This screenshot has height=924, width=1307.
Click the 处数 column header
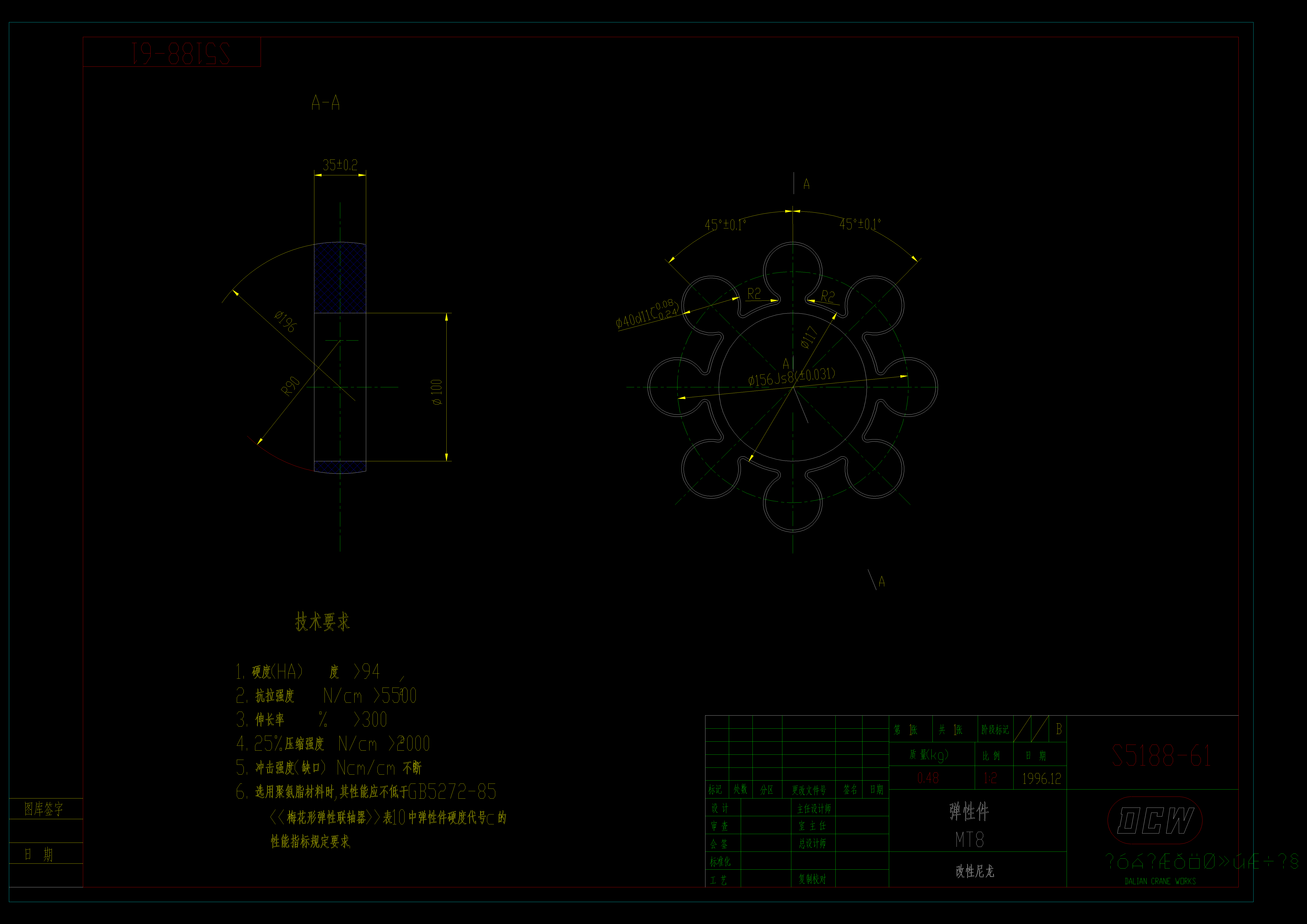[x=740, y=789]
